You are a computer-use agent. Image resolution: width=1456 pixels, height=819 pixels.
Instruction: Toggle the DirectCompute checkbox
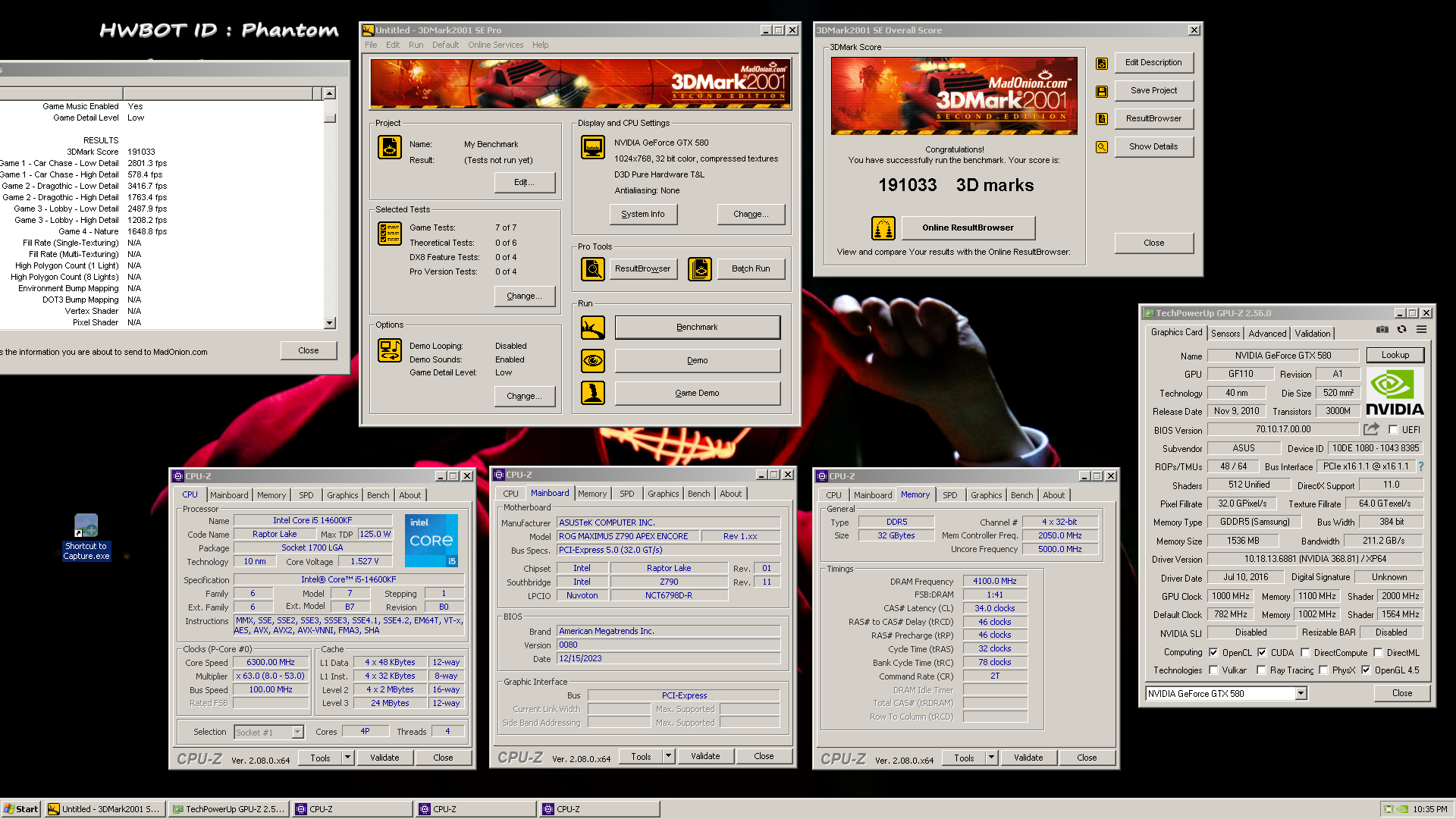click(1305, 652)
